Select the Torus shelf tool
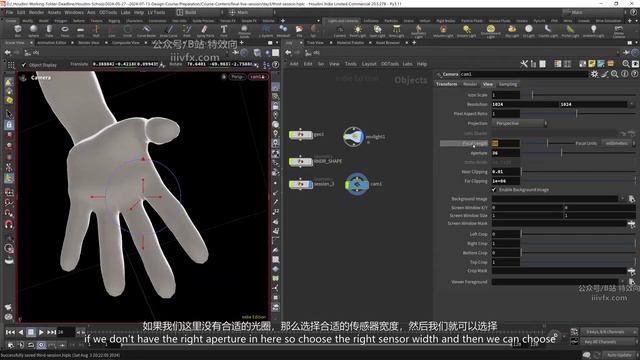This screenshot has height=360, width=640. pos(65,30)
